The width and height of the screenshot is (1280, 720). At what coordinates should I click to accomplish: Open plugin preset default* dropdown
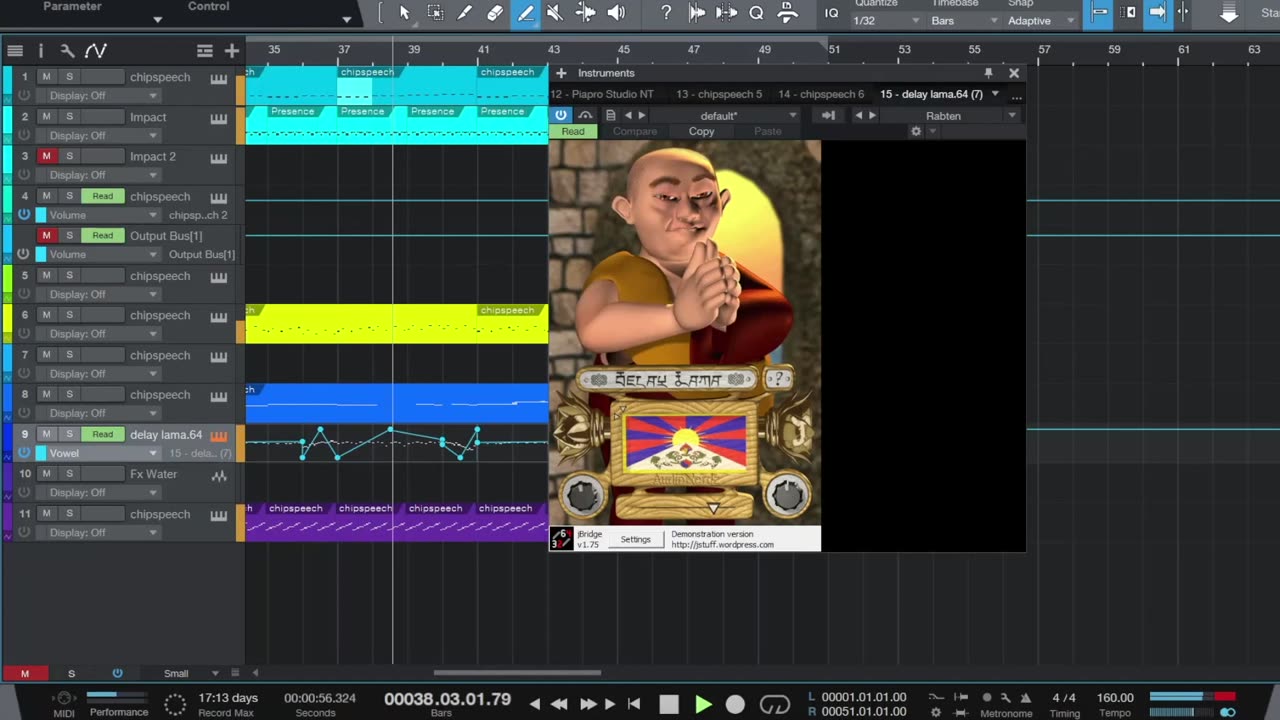[726, 116]
